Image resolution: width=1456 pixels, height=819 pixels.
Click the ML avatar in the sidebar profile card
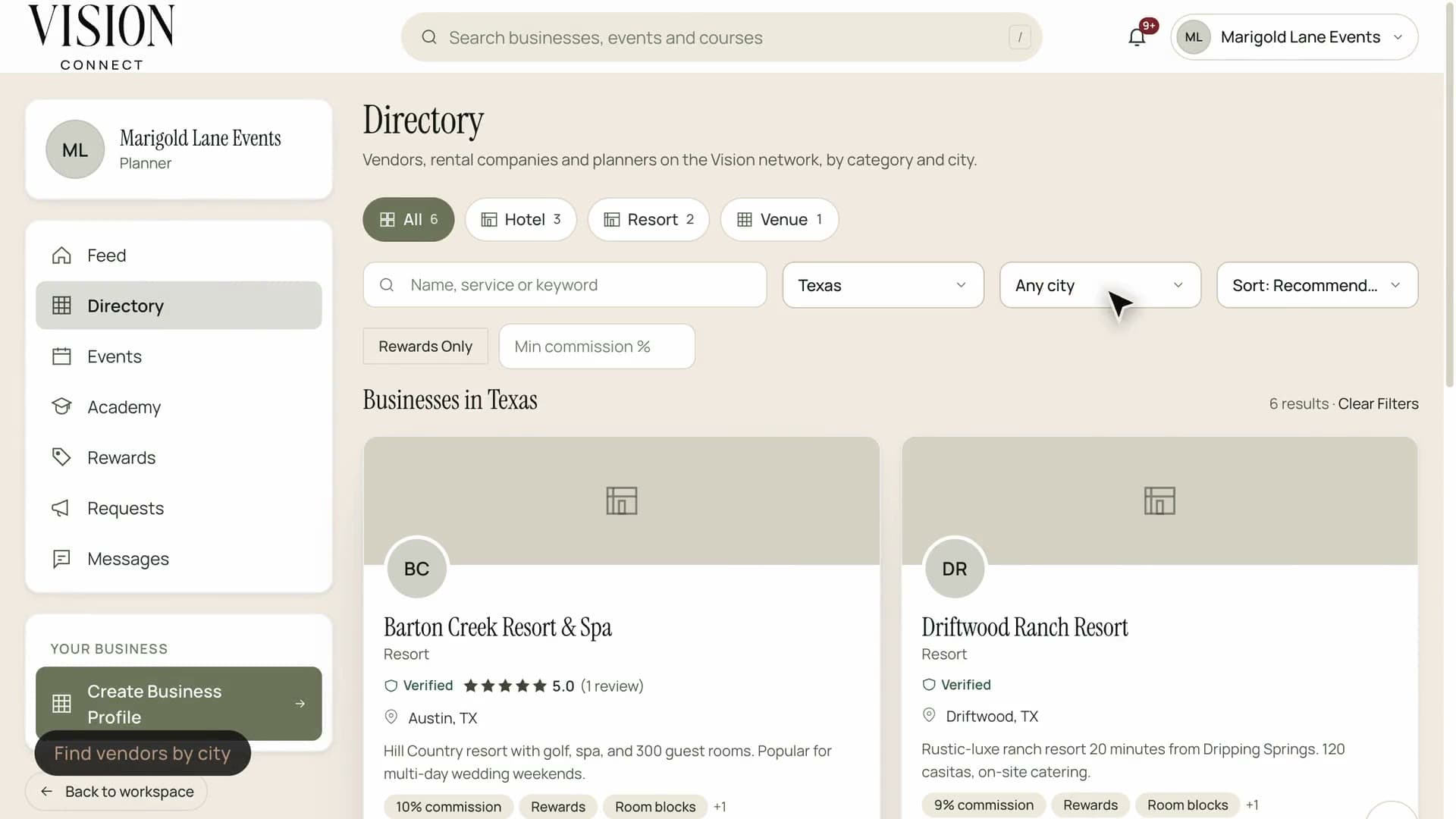75,149
